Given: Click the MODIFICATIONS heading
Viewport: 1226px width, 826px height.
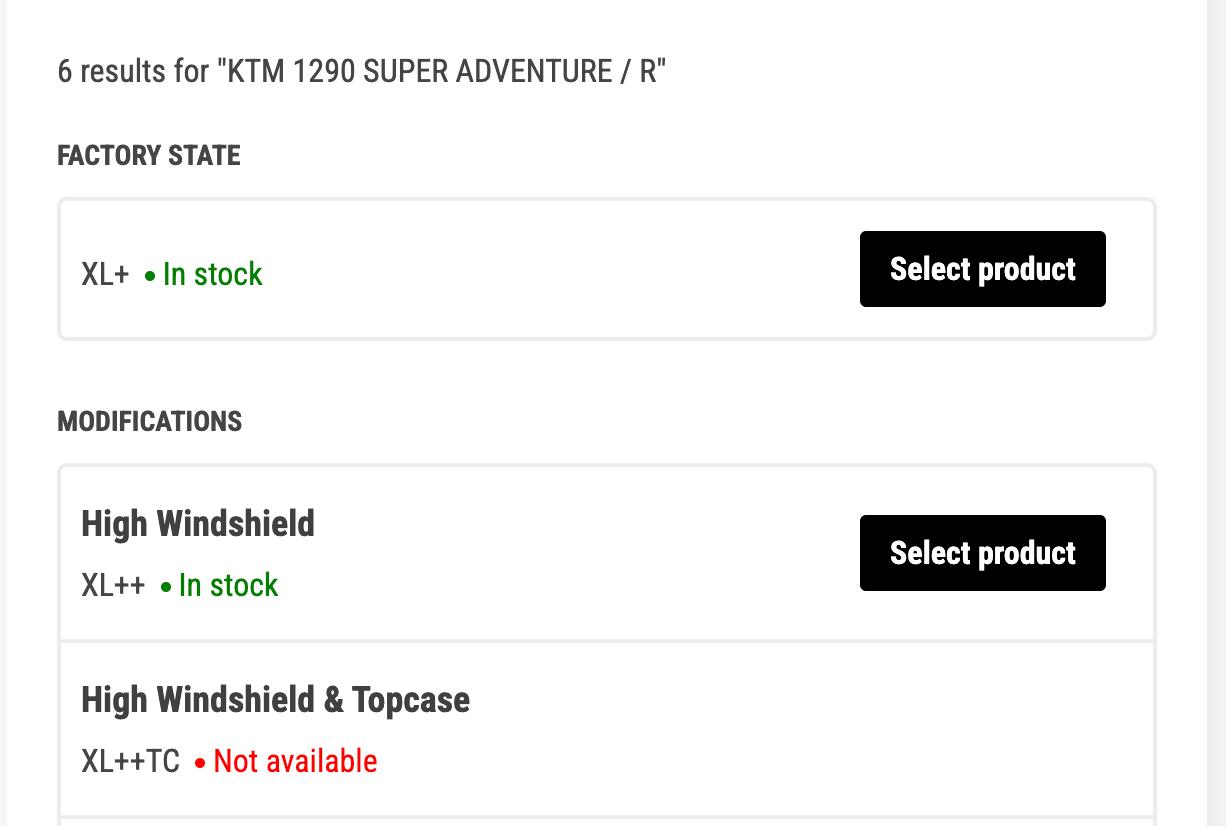Looking at the screenshot, I should pyautogui.click(x=149, y=422).
